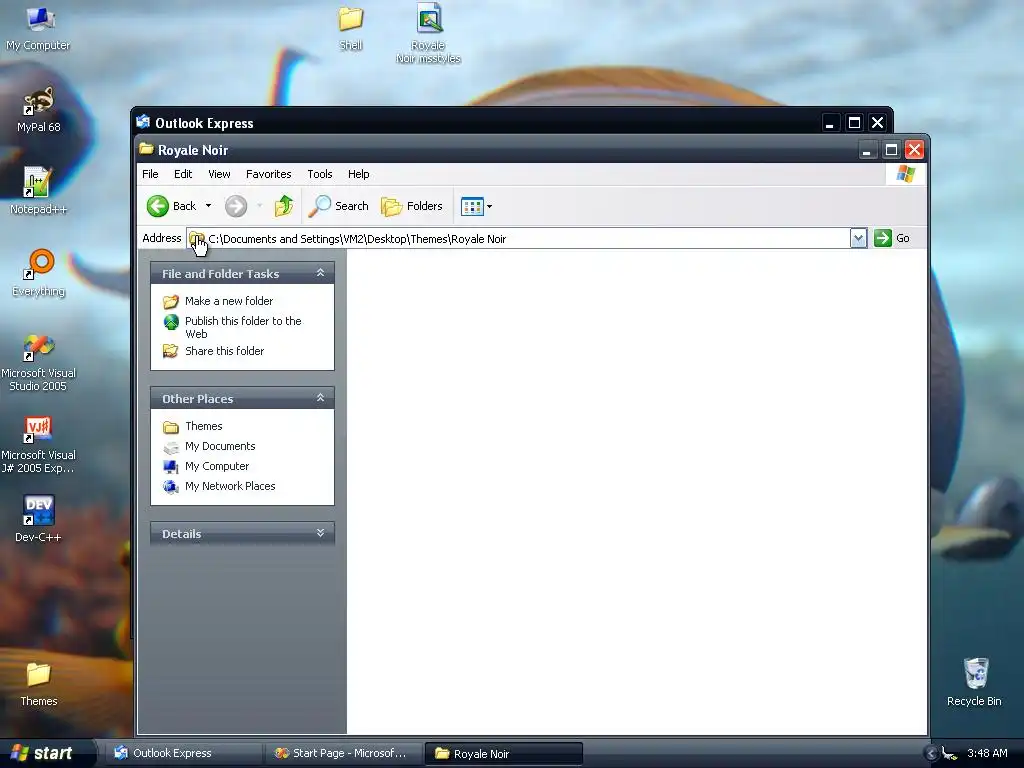This screenshot has width=1024, height=768.
Task: Expand the address bar dropdown arrow
Action: [858, 238]
